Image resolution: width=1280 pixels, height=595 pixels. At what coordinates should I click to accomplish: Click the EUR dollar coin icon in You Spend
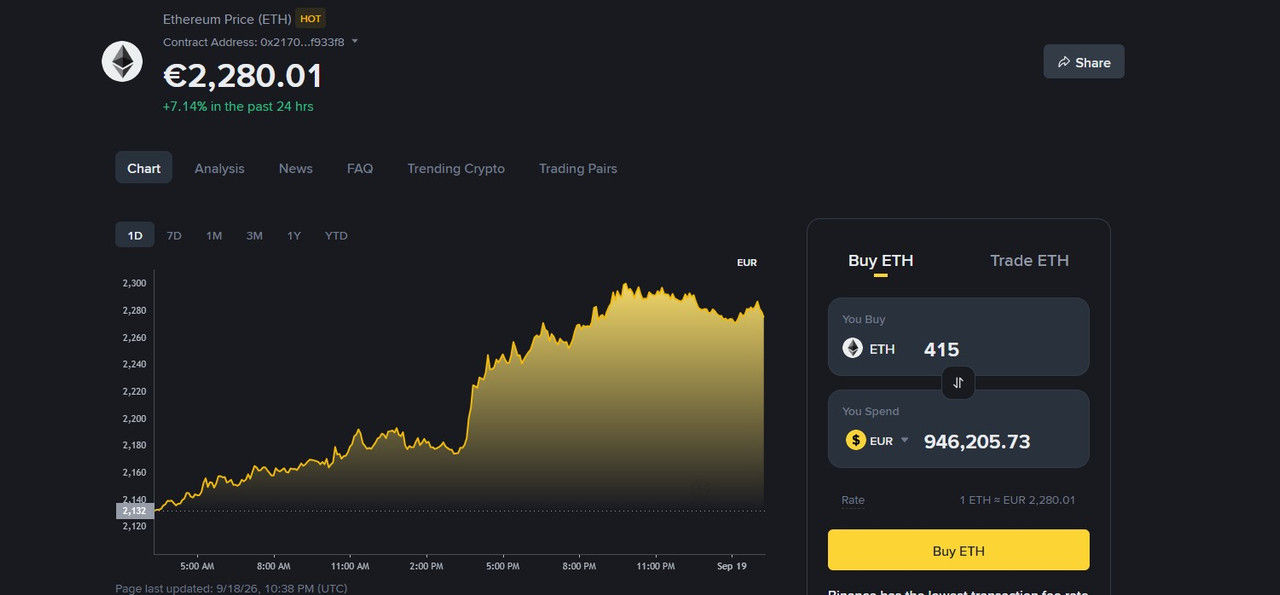pos(855,440)
